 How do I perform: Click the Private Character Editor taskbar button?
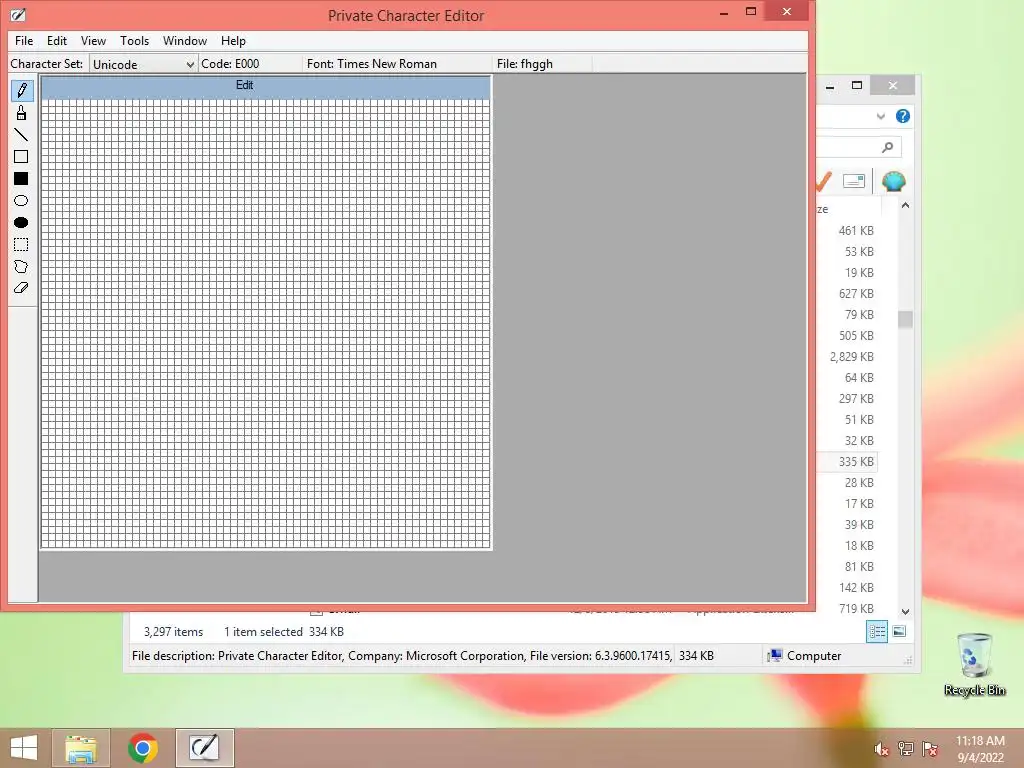click(204, 748)
